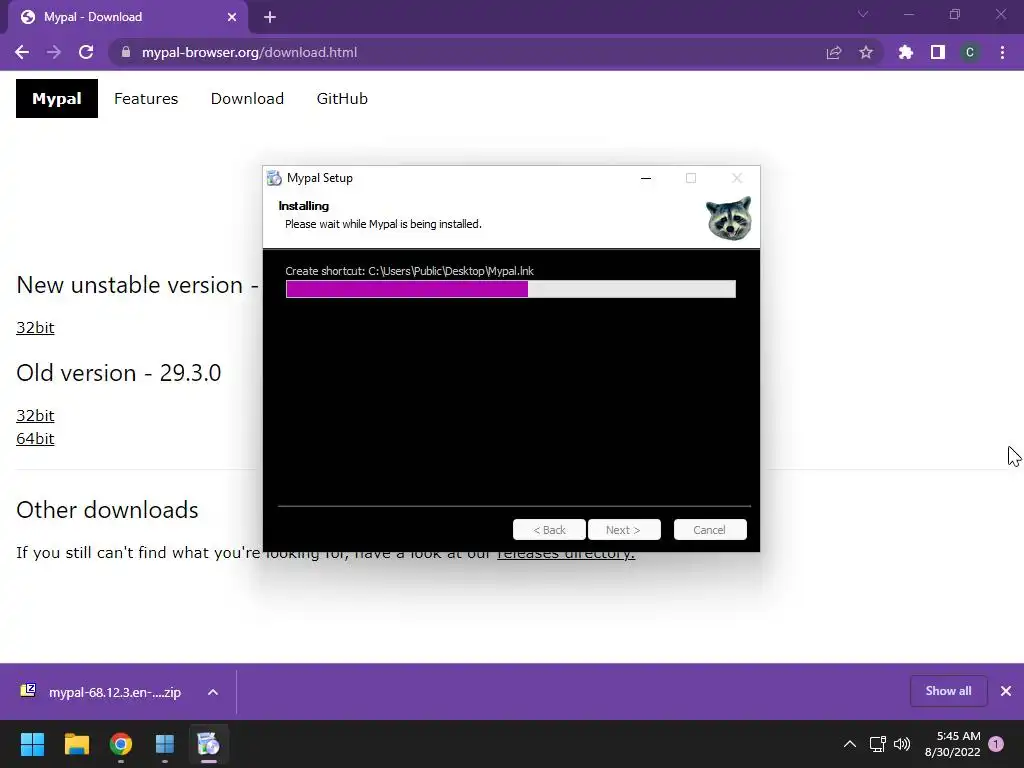Click the Chrome taskbar icon
Viewport: 1024px width, 768px height.
click(x=121, y=744)
